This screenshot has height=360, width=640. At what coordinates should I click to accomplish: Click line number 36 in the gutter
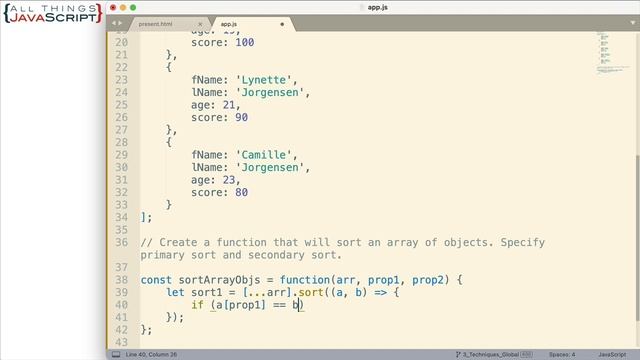[x=121, y=242]
